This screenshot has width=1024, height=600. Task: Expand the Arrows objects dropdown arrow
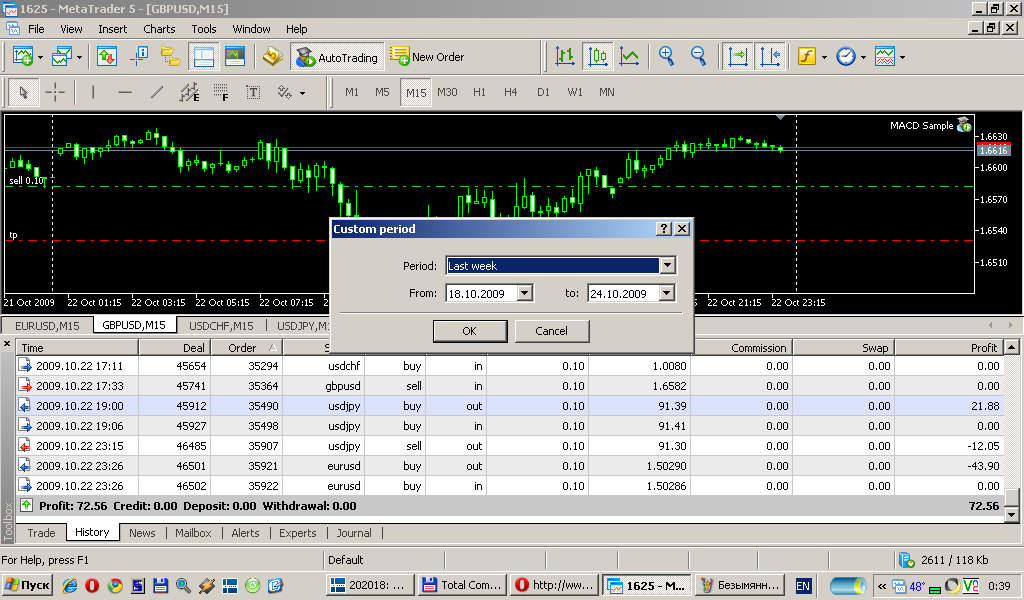click(x=302, y=93)
